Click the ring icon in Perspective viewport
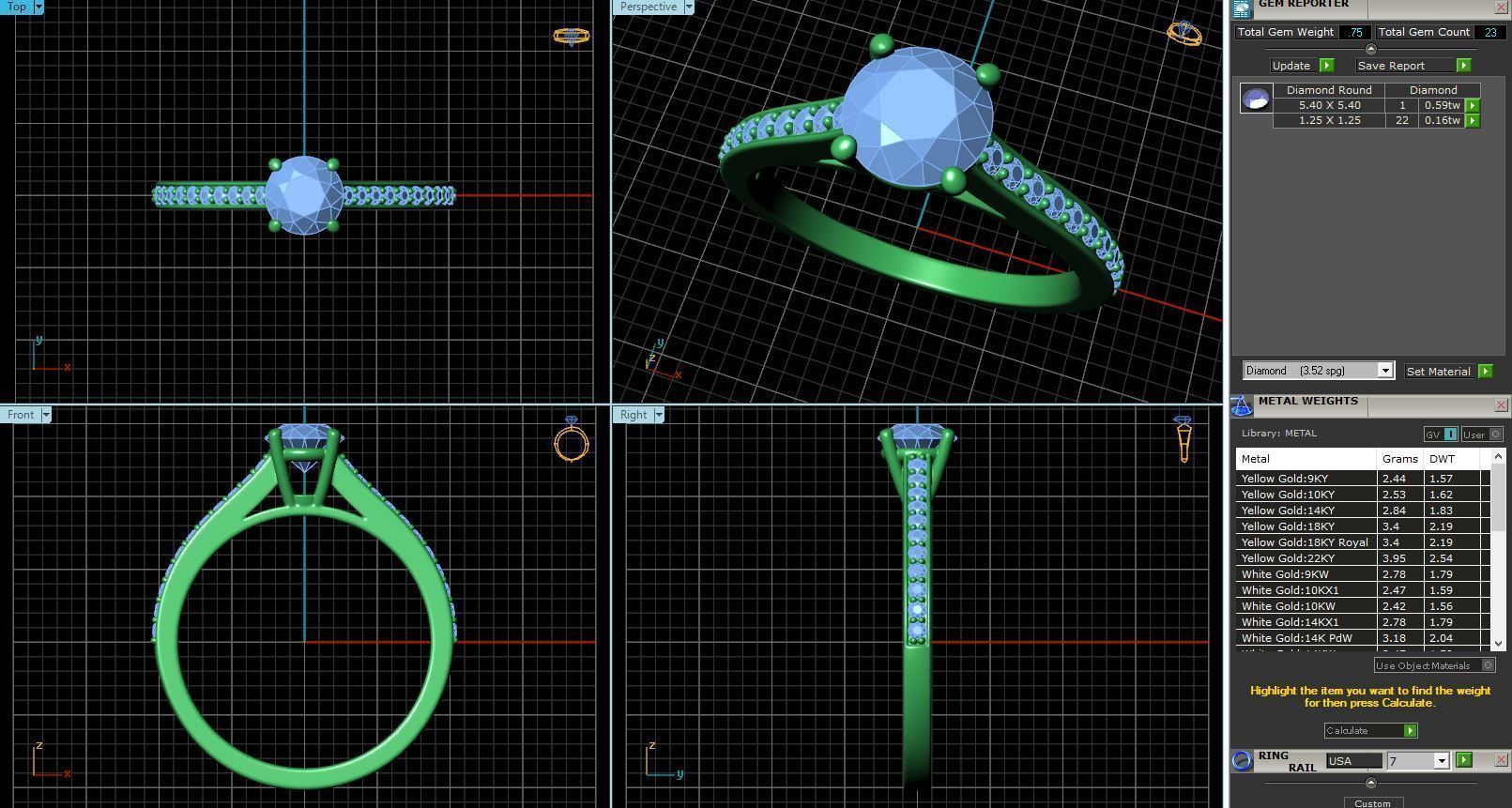Screen dimensions: 1512x808 [x=1184, y=33]
